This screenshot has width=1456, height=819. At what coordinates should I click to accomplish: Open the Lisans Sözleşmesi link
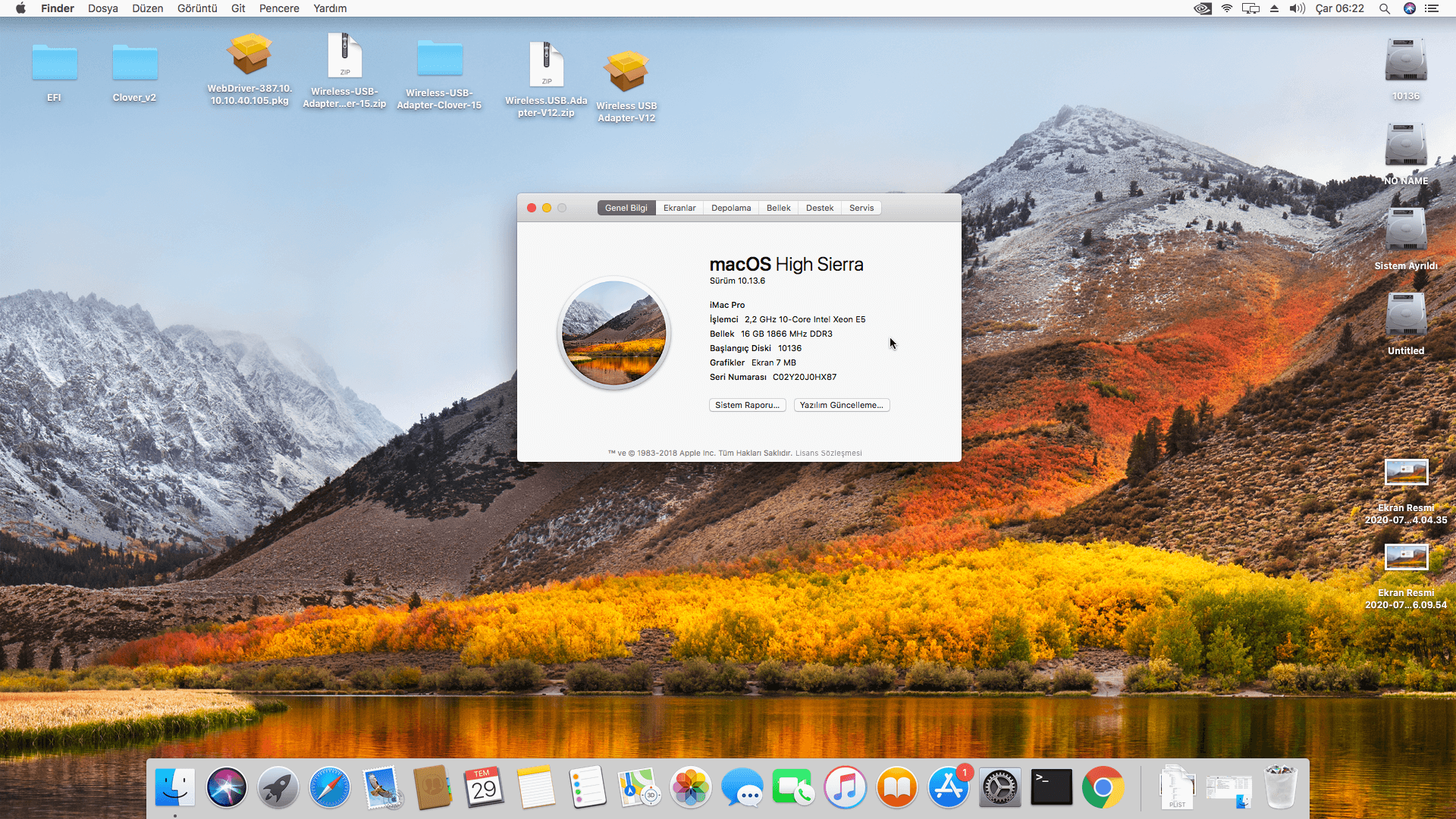tap(828, 453)
